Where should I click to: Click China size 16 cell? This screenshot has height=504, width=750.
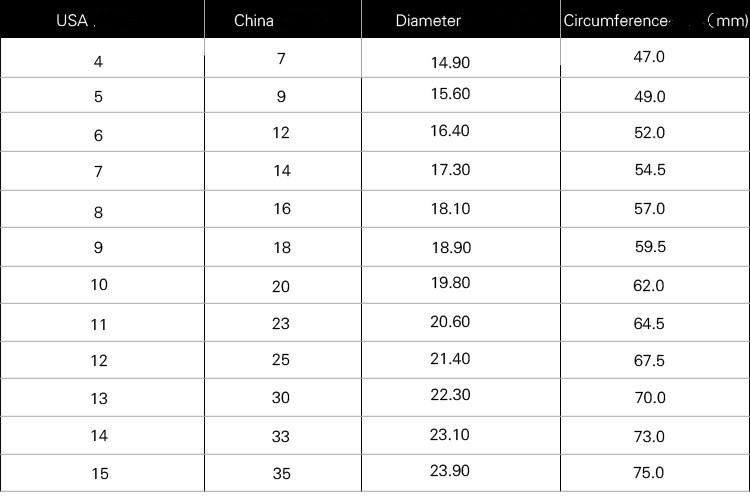(282, 209)
